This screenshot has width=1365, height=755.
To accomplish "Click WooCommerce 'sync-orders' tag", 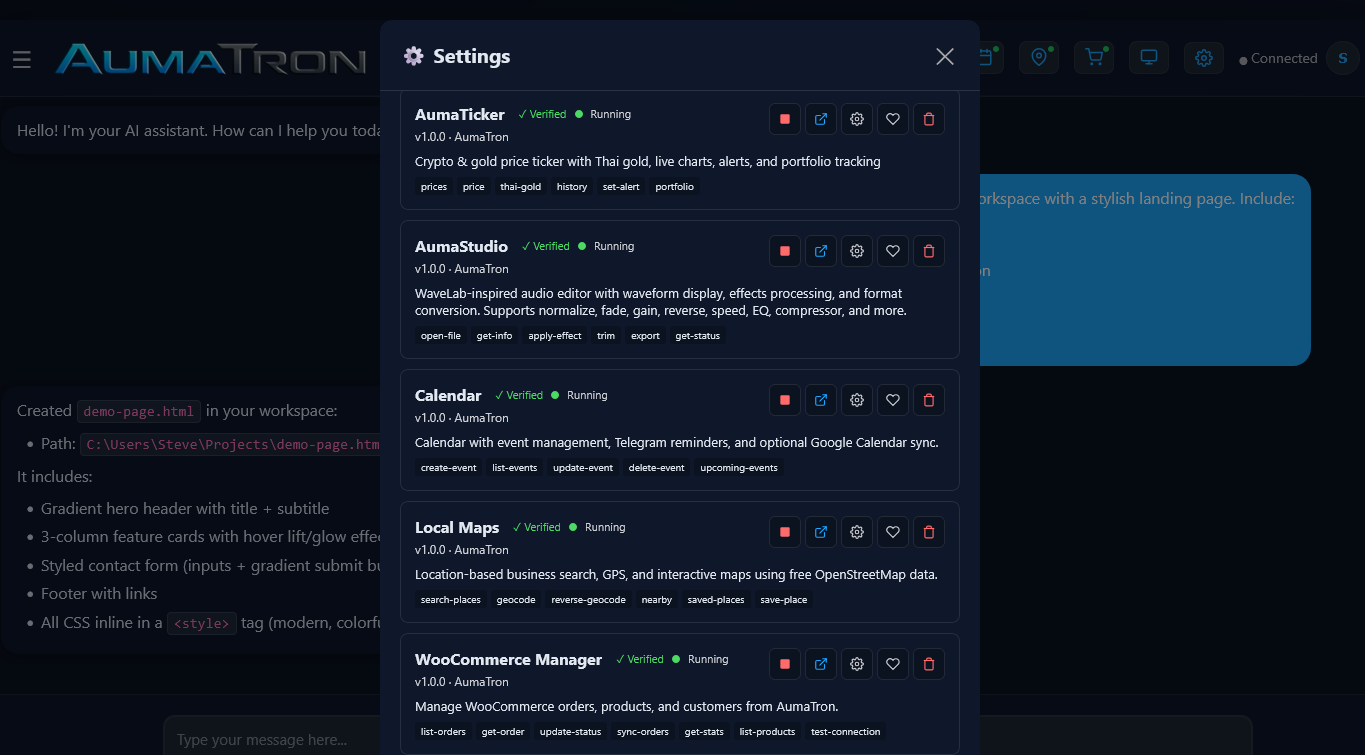I will [x=643, y=732].
